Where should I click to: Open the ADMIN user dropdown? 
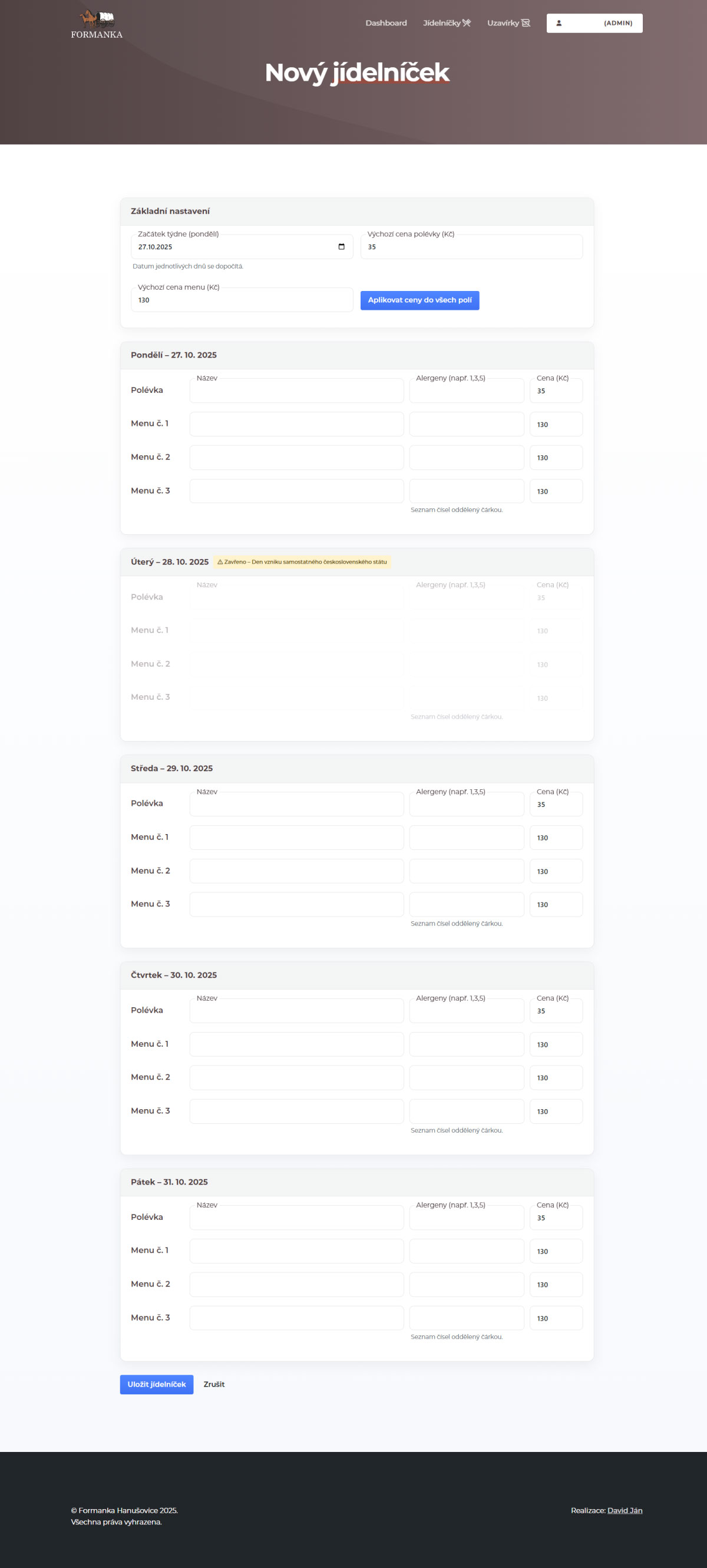click(x=594, y=23)
